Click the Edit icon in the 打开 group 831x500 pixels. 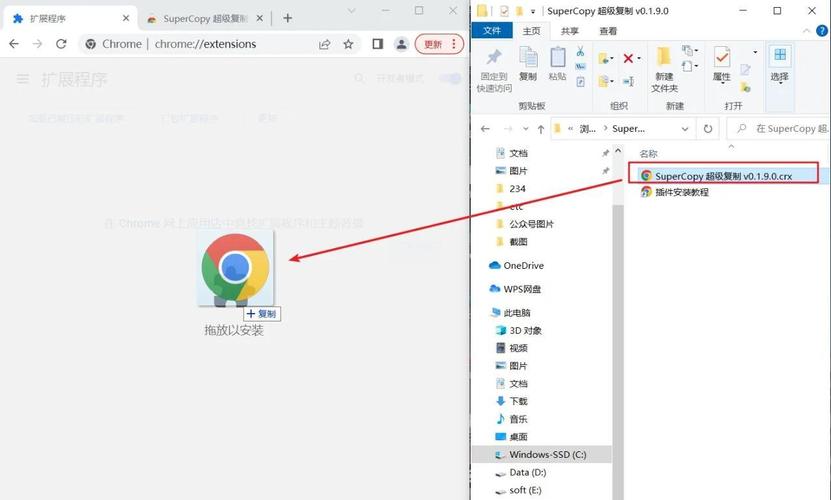[745, 69]
